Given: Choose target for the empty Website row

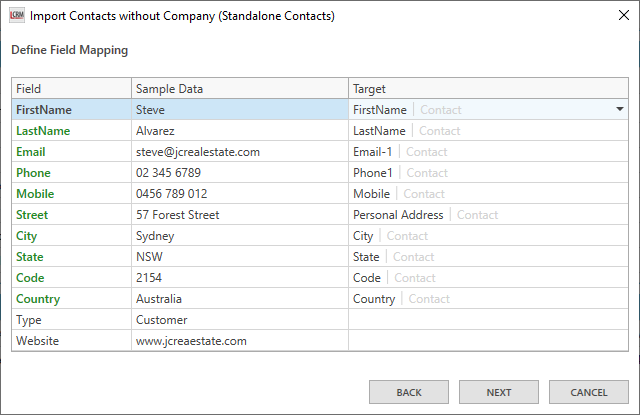Looking at the screenshot, I should 488,341.
